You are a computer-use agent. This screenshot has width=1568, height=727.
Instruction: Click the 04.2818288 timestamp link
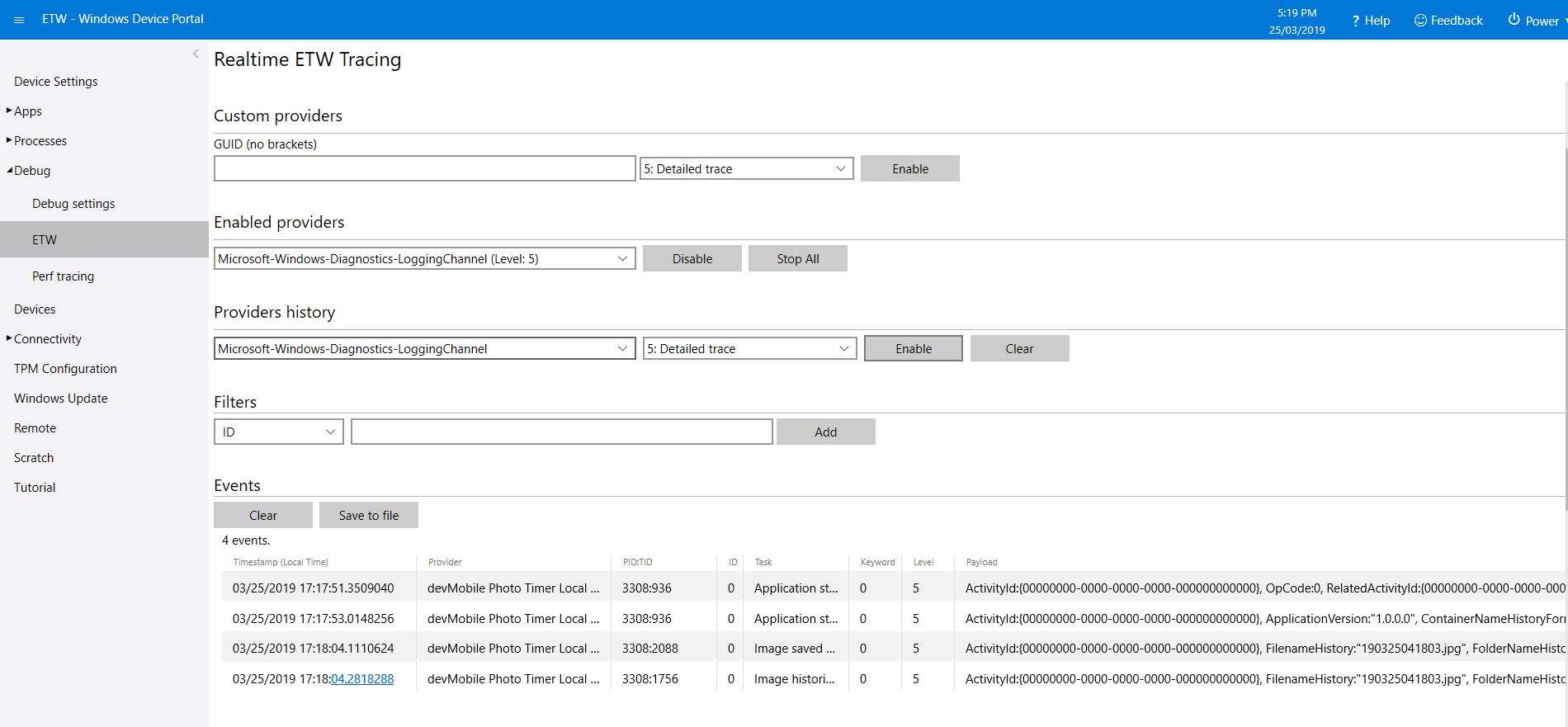[362, 679]
